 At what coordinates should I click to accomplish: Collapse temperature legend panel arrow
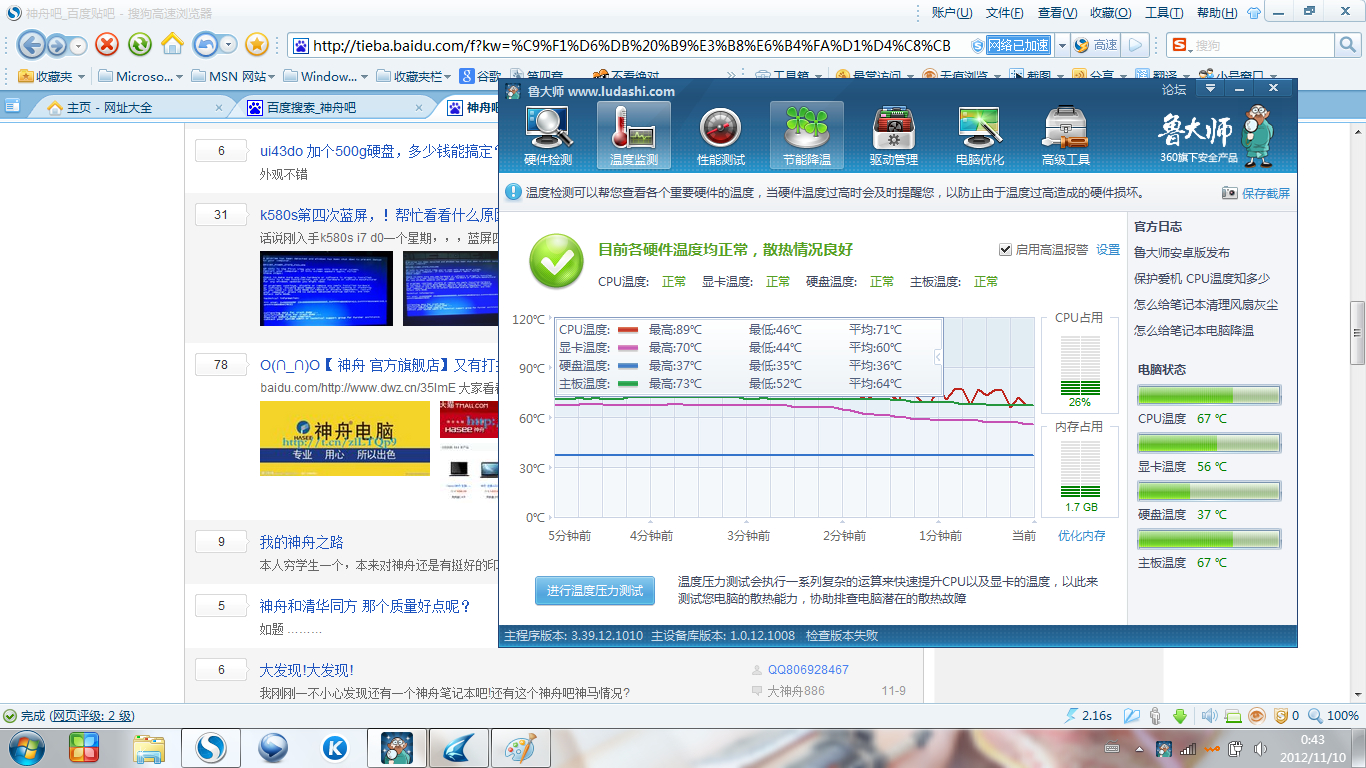(x=938, y=357)
